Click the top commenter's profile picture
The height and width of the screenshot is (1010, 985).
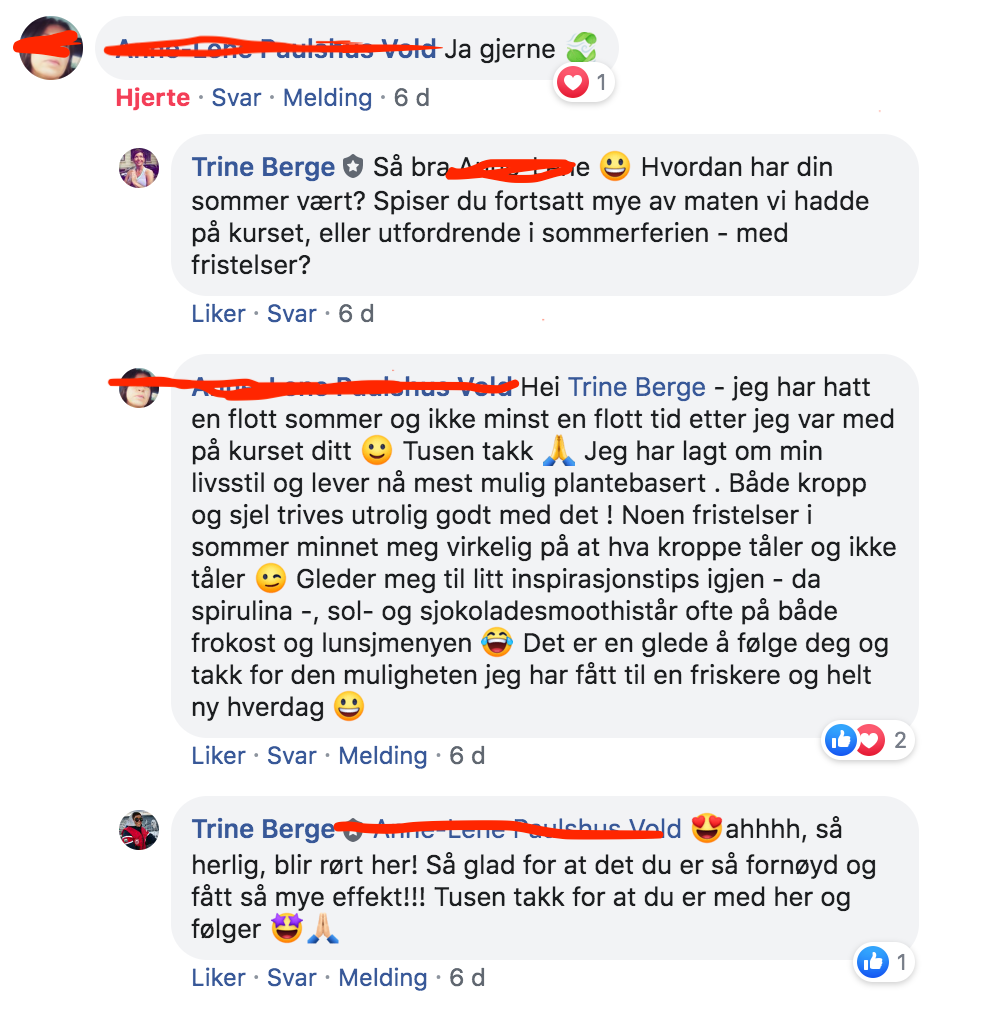(51, 48)
